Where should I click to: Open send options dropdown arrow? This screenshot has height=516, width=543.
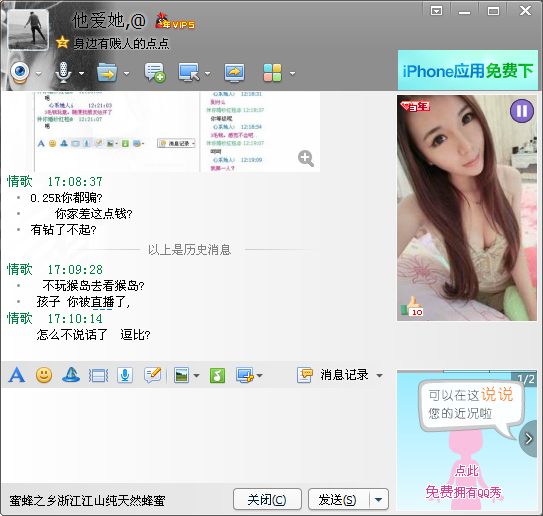pyautogui.click(x=379, y=499)
